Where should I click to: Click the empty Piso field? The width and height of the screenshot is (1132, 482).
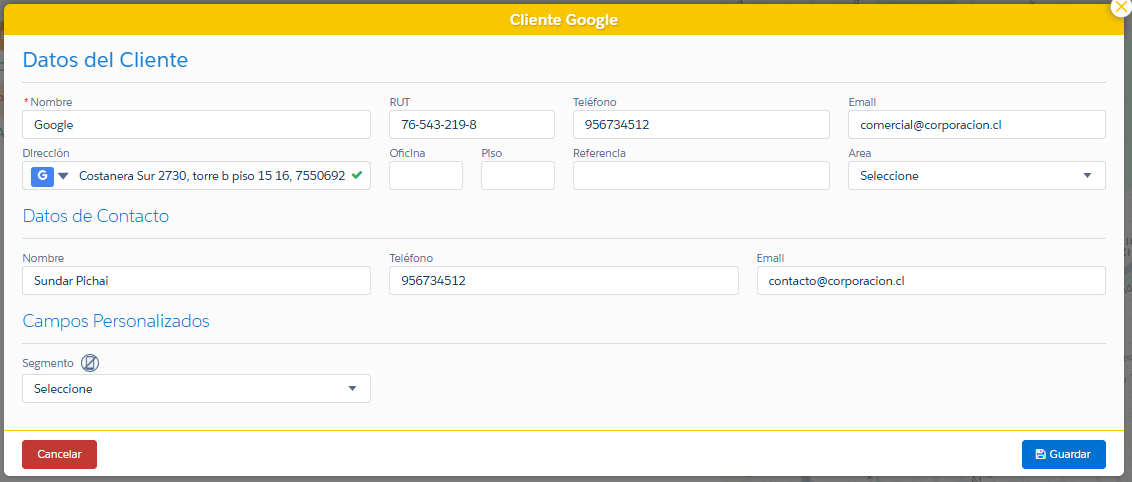pyautogui.click(x=518, y=175)
